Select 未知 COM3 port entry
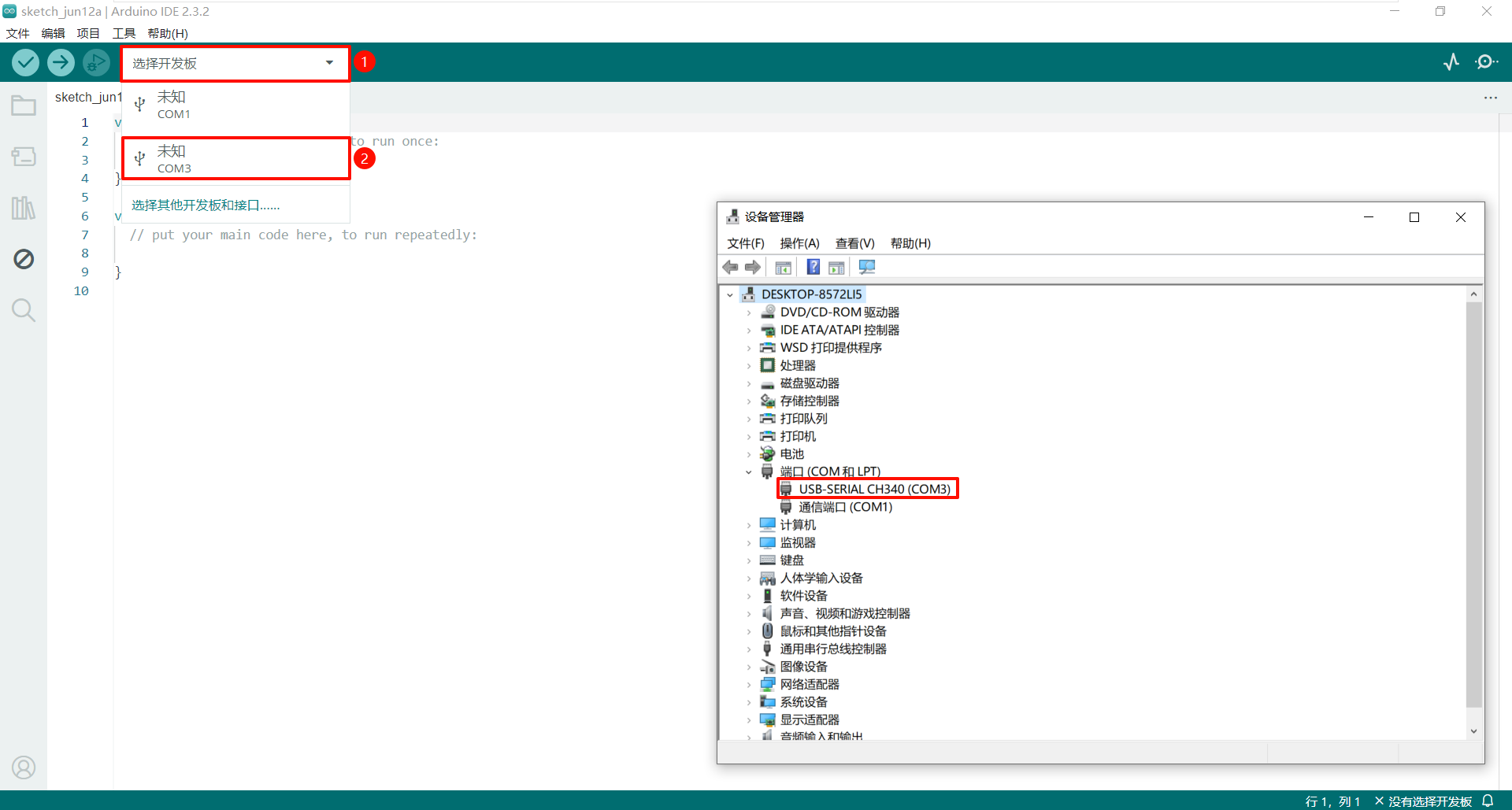 pyautogui.click(x=235, y=159)
